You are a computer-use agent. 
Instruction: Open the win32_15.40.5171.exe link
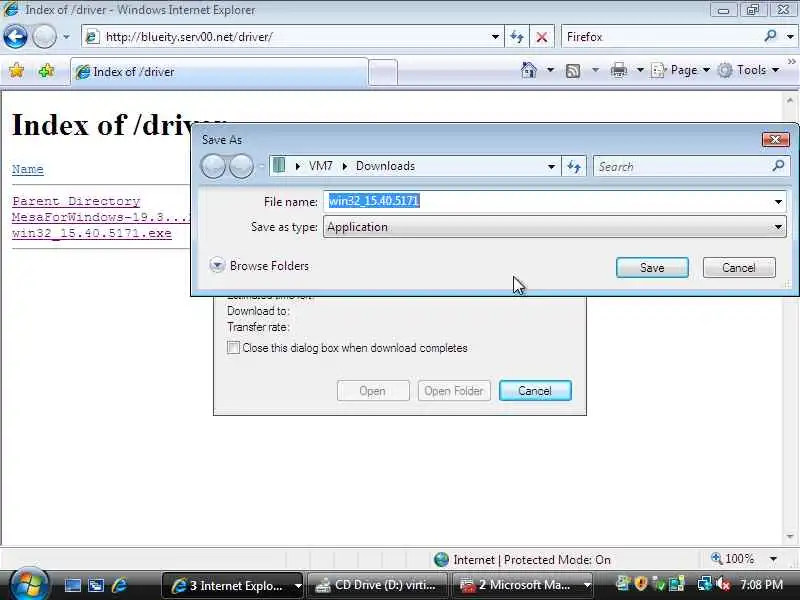click(92, 234)
